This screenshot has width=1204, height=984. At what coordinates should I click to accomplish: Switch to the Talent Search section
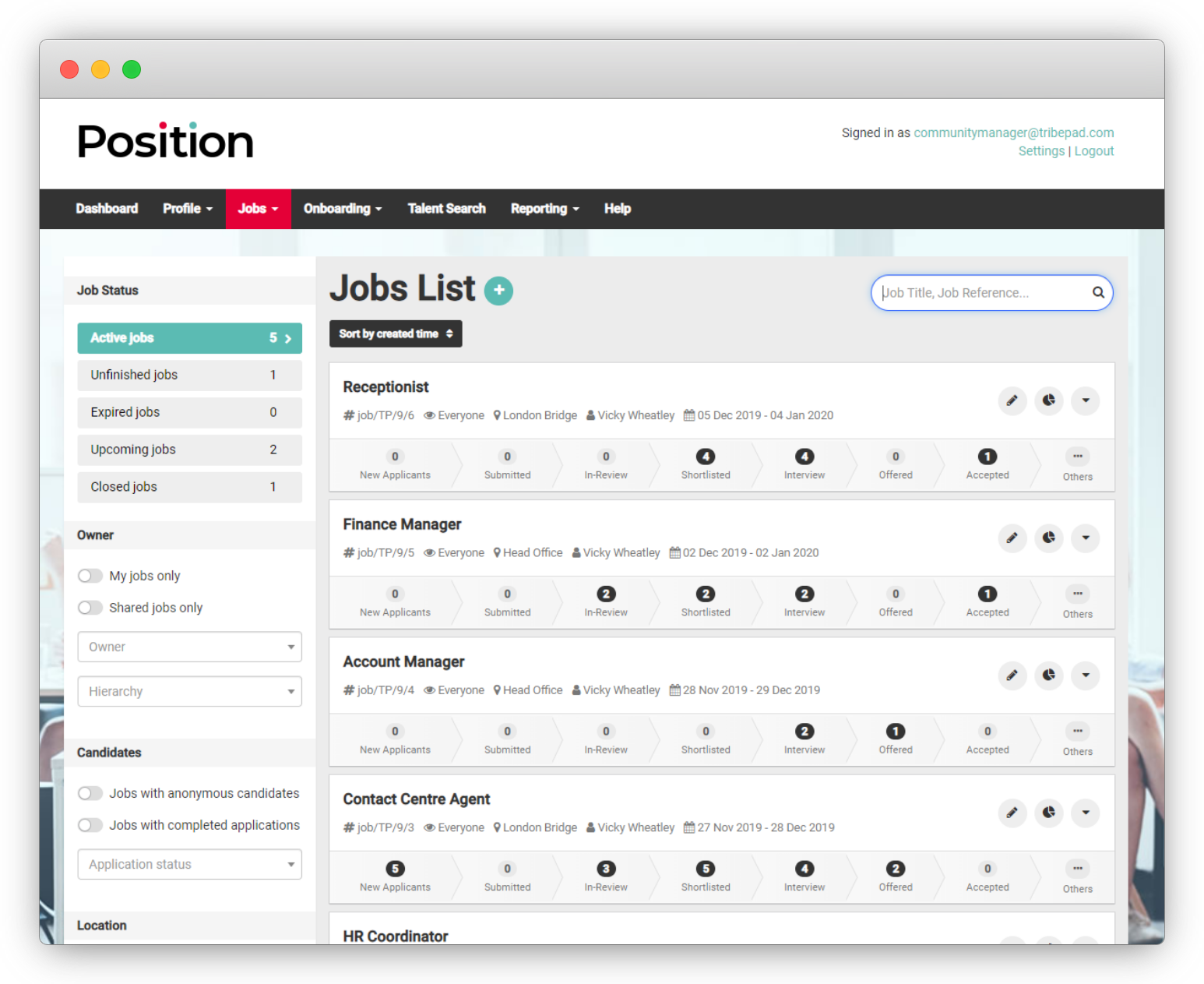[446, 208]
